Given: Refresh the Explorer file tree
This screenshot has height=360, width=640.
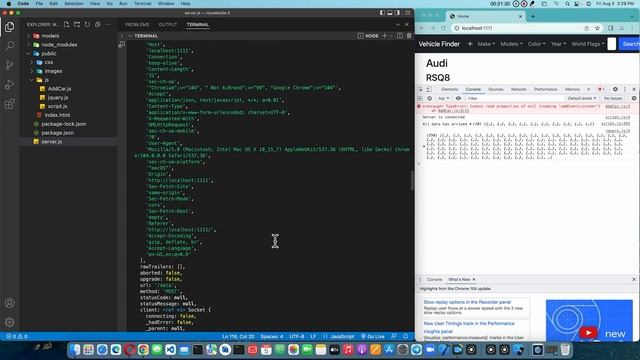Looking at the screenshot, I should [87, 24].
